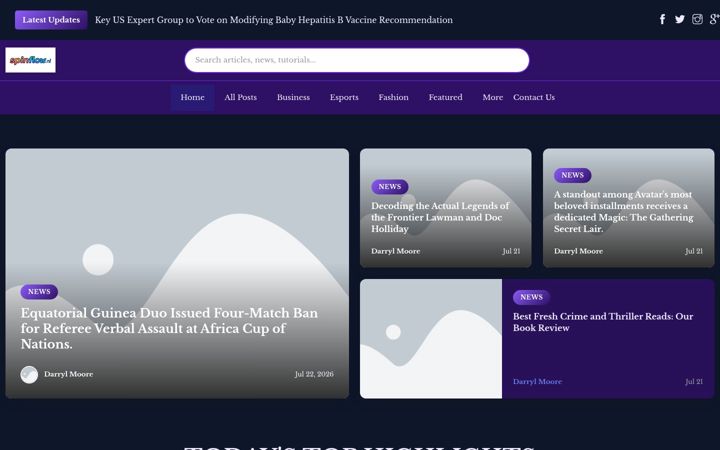Image resolution: width=720 pixels, height=450 pixels.
Task: Open the Twitter social icon
Action: coord(680,19)
